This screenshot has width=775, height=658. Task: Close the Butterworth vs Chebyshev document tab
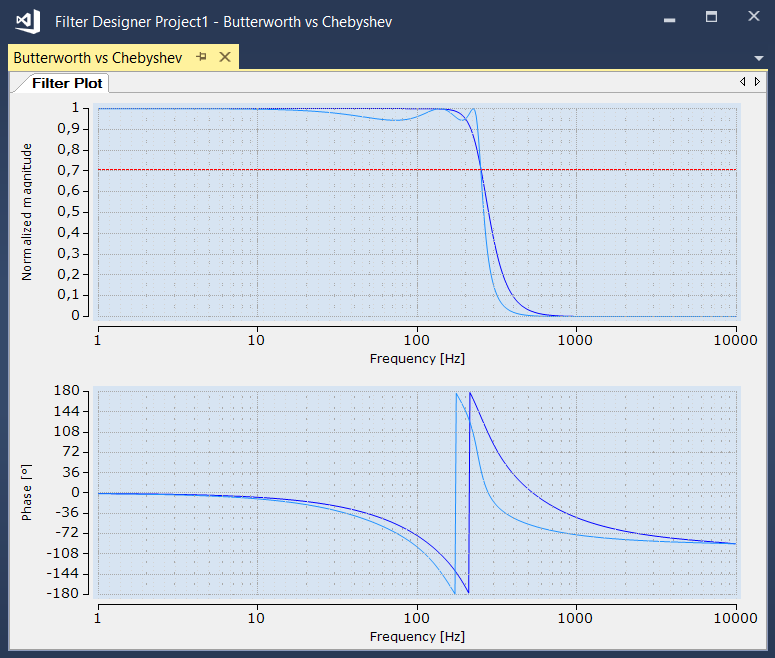[225, 57]
